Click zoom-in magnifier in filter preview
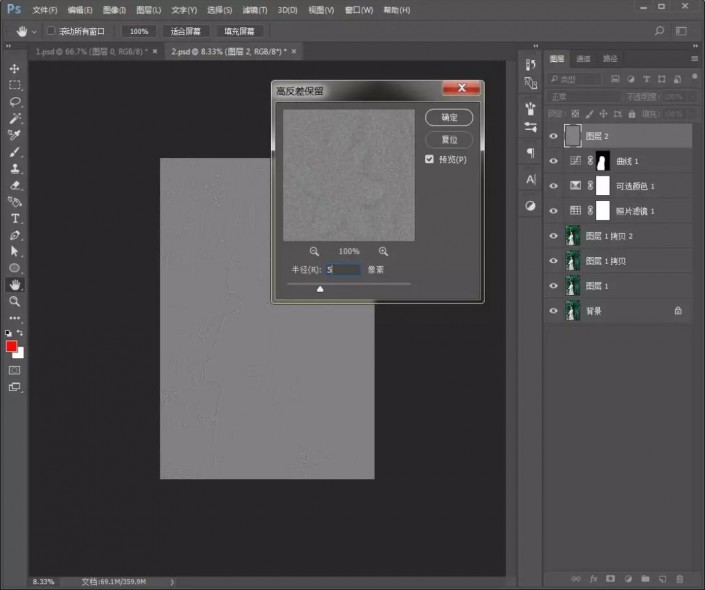The width and height of the screenshot is (705, 590). coord(383,251)
